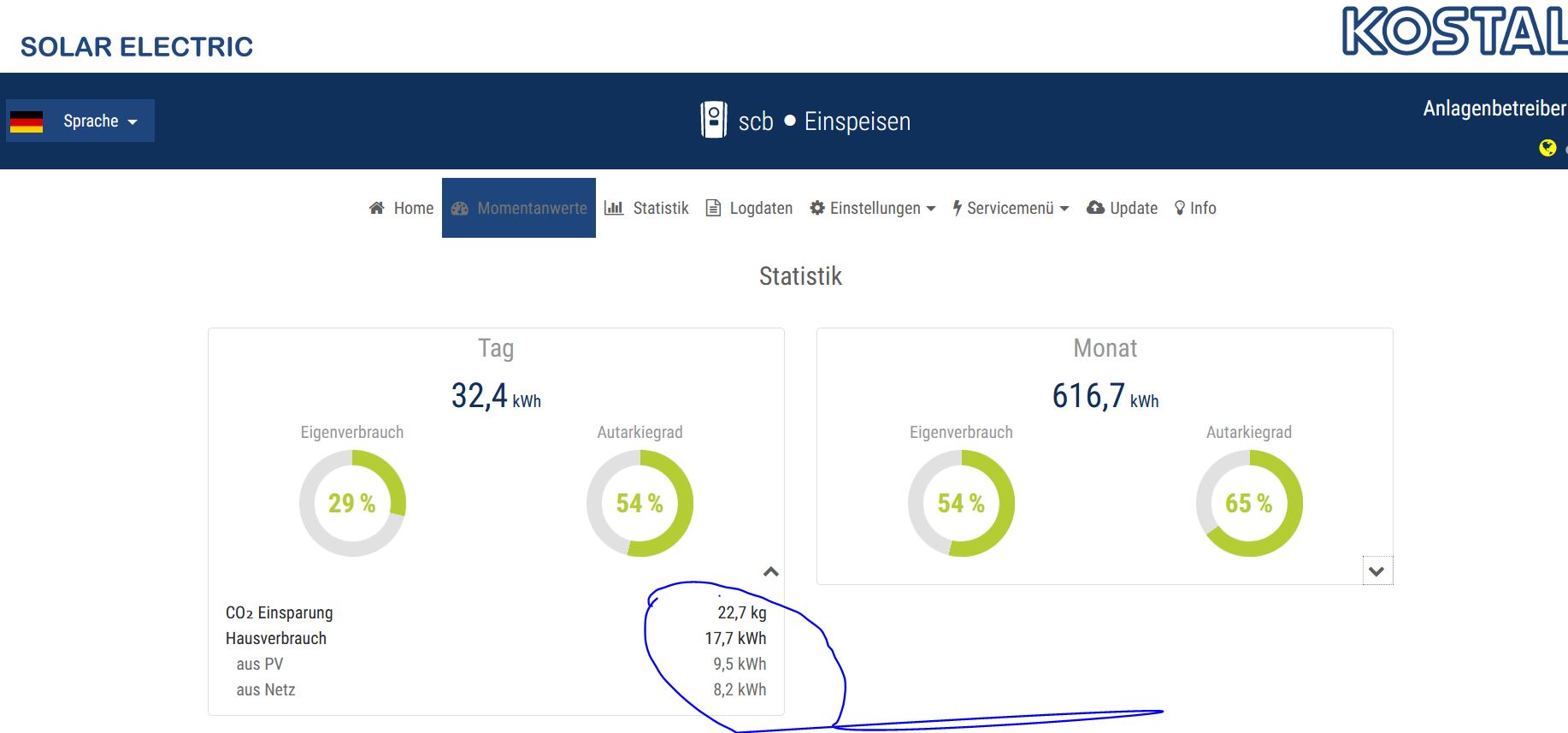Click the 22,7 kg value
Image resolution: width=1568 pixels, height=733 pixels.
tap(742, 612)
